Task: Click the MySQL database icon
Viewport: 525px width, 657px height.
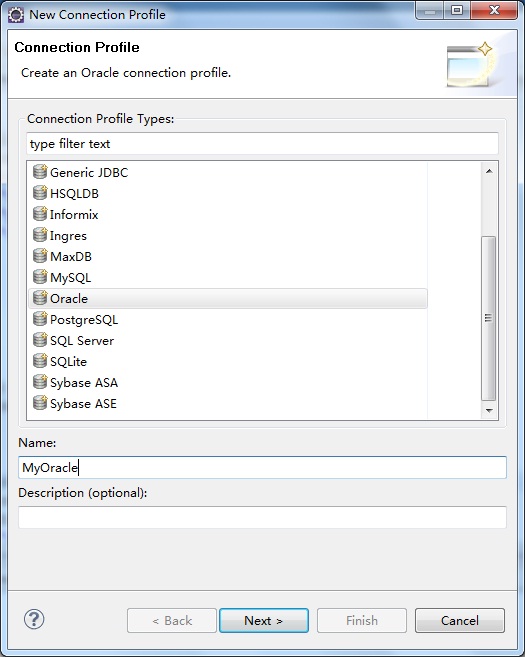Action: point(40,276)
